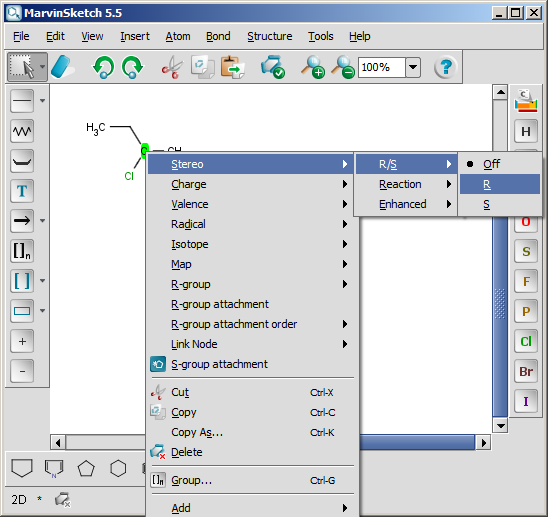The width and height of the screenshot is (548, 517).
Task: Select the Off stereo radio option
Action: coord(499,164)
